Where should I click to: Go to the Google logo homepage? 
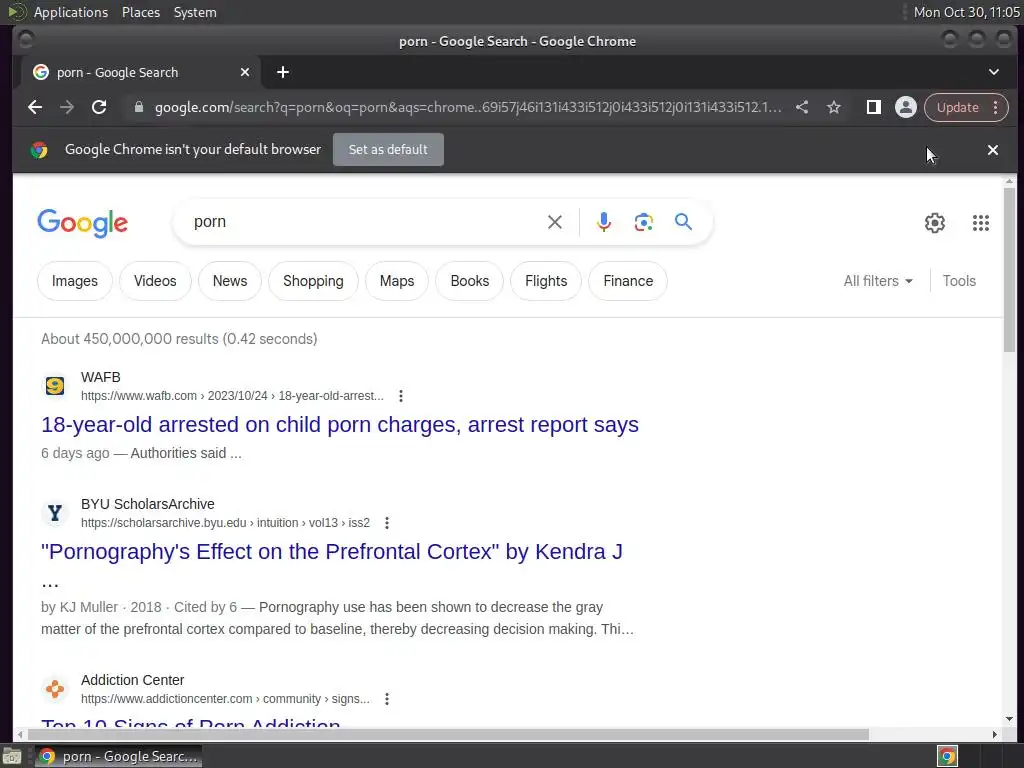[82, 223]
